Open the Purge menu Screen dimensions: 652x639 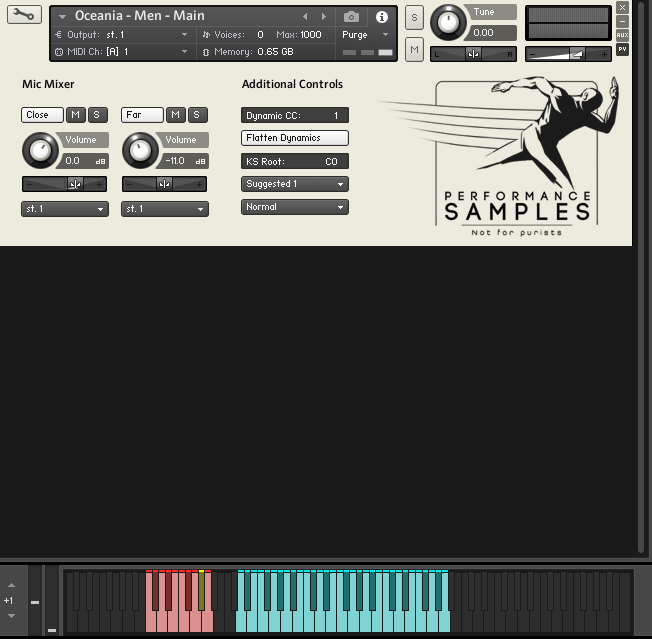tap(365, 35)
